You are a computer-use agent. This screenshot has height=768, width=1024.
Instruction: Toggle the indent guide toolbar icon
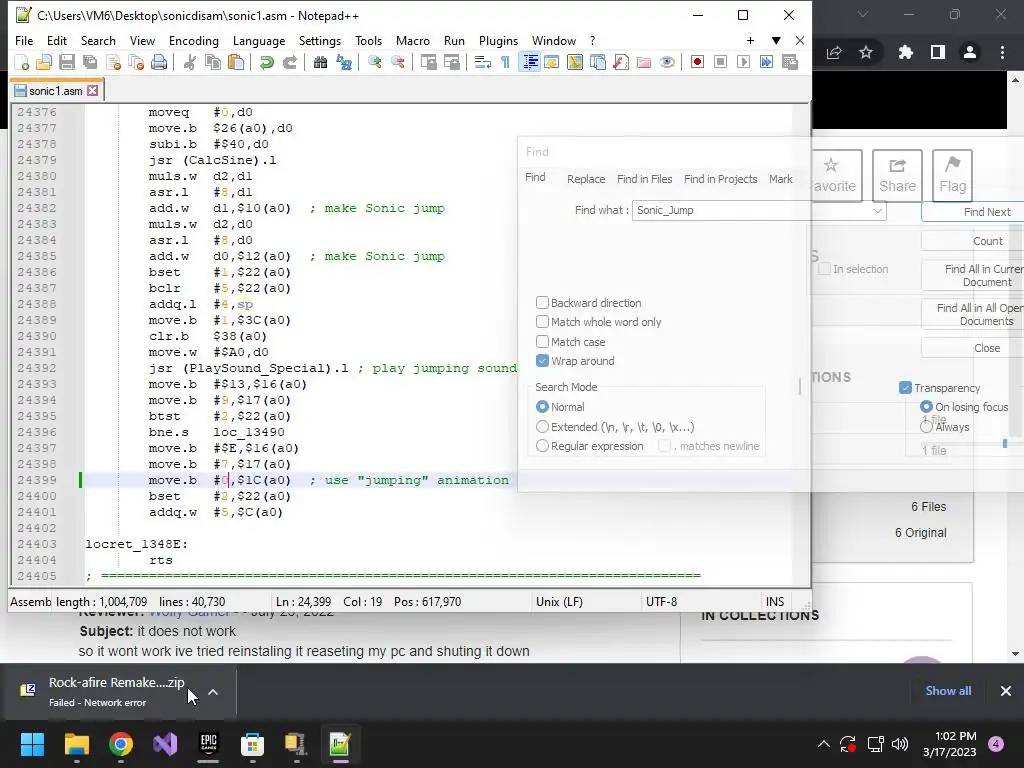[x=529, y=62]
